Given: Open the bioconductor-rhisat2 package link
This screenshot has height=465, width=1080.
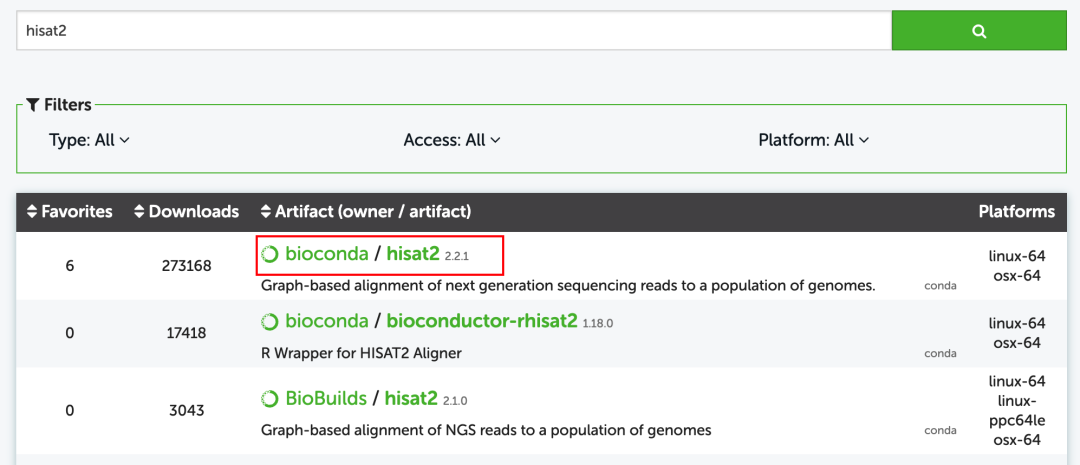Looking at the screenshot, I should pos(482,322).
